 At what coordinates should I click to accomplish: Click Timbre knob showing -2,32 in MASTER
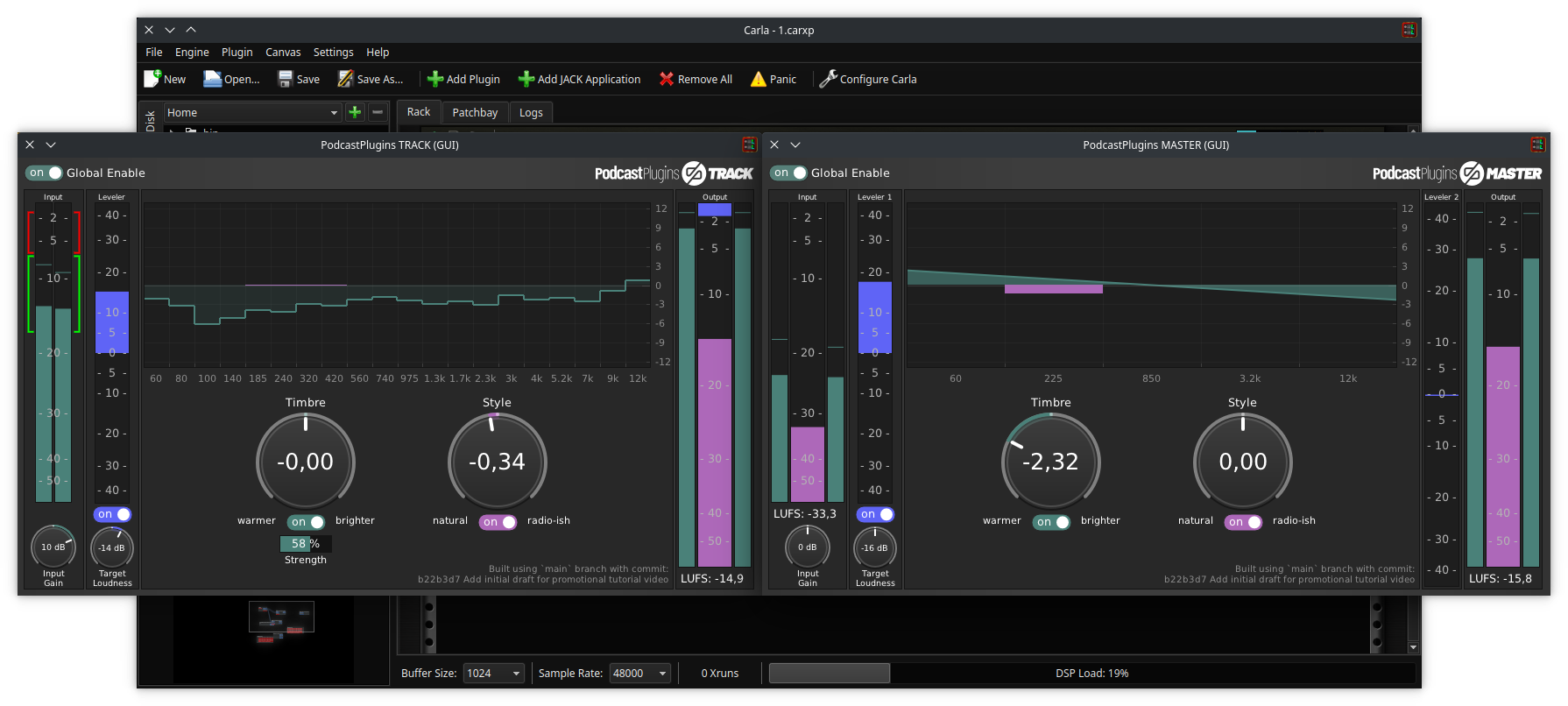pos(1051,462)
